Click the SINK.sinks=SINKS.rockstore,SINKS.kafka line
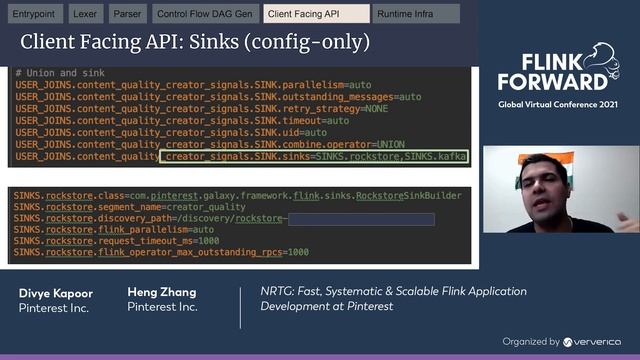 241,156
